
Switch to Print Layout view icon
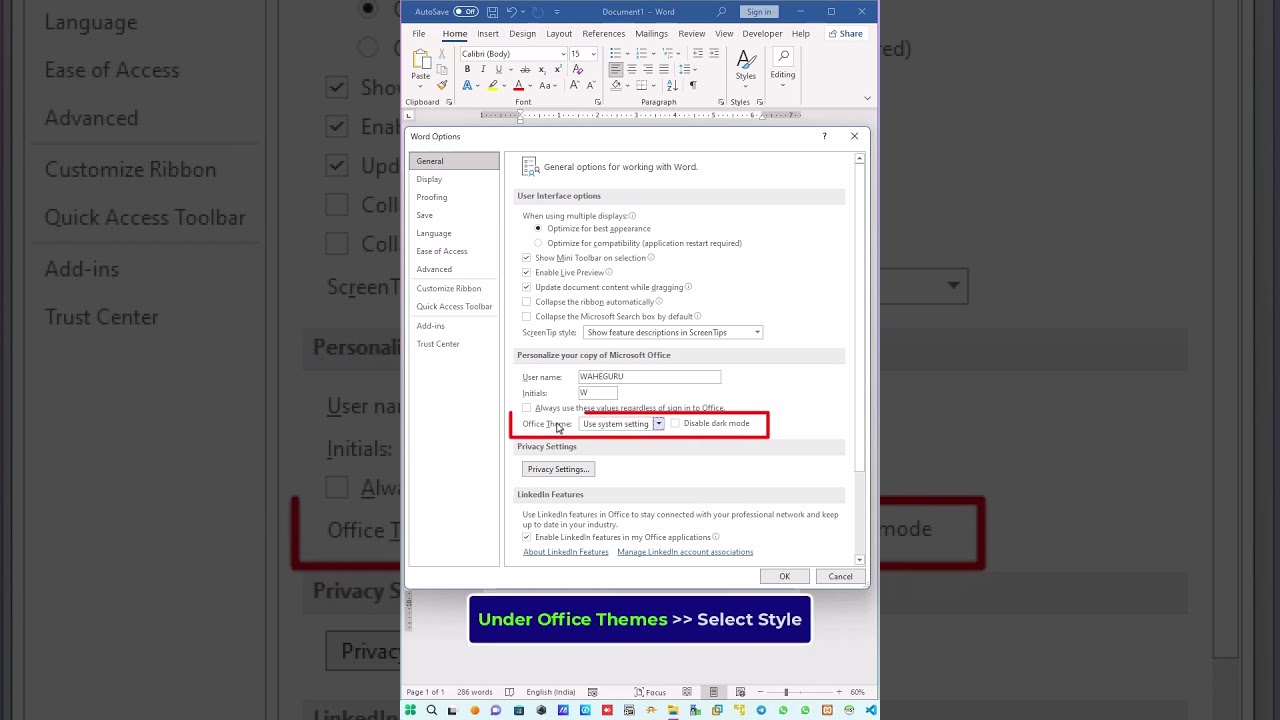tap(713, 692)
